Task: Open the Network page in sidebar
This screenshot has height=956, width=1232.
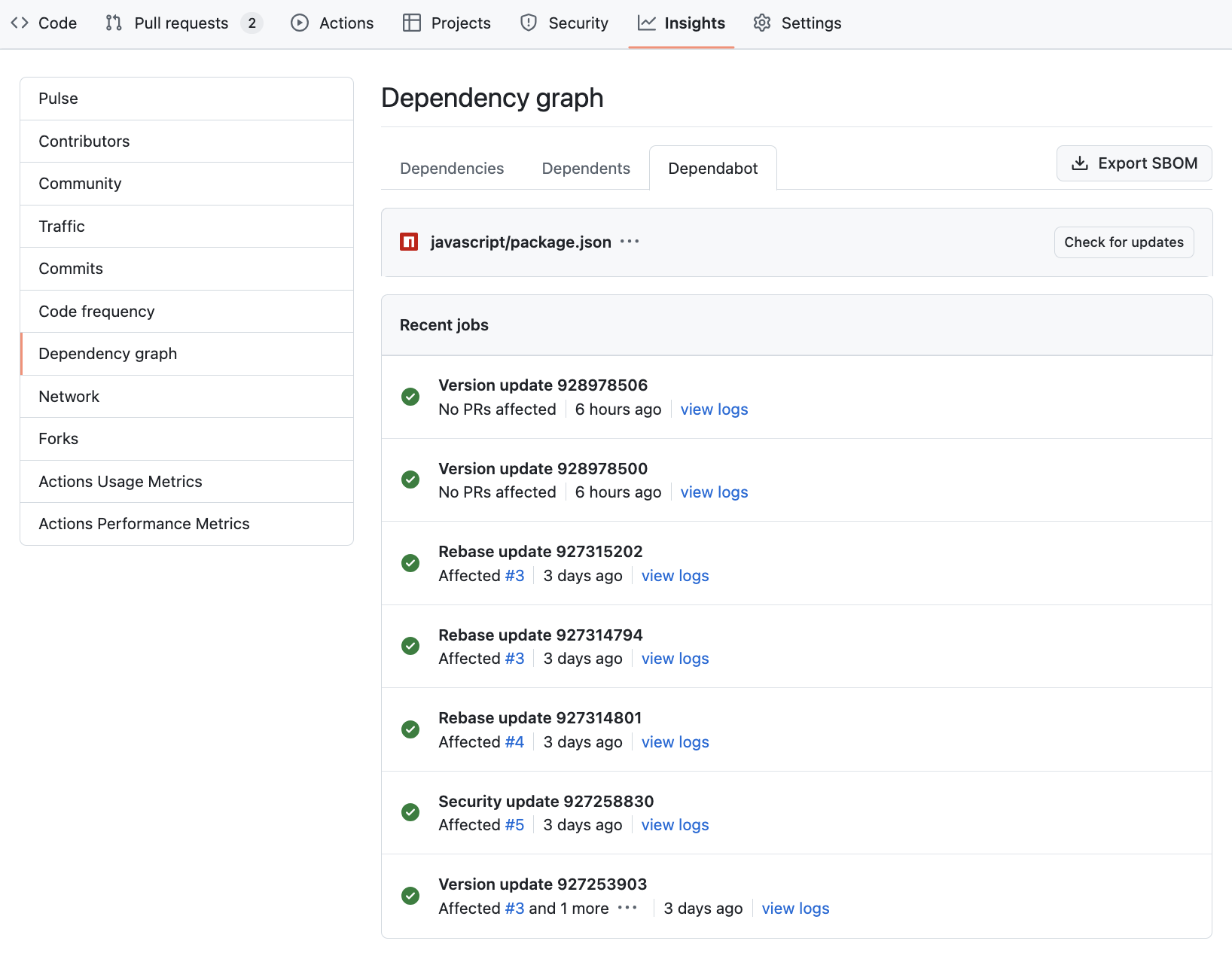Action: pyautogui.click(x=69, y=396)
